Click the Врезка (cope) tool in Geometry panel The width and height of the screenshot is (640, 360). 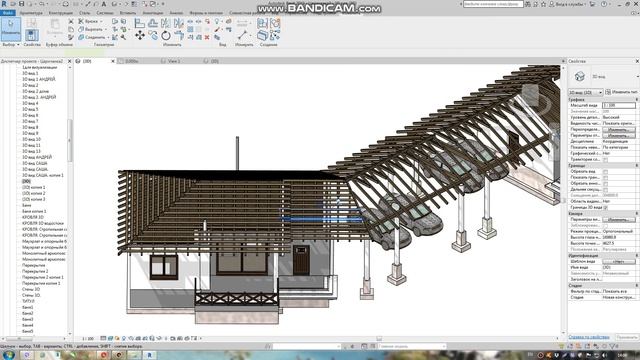(90, 21)
